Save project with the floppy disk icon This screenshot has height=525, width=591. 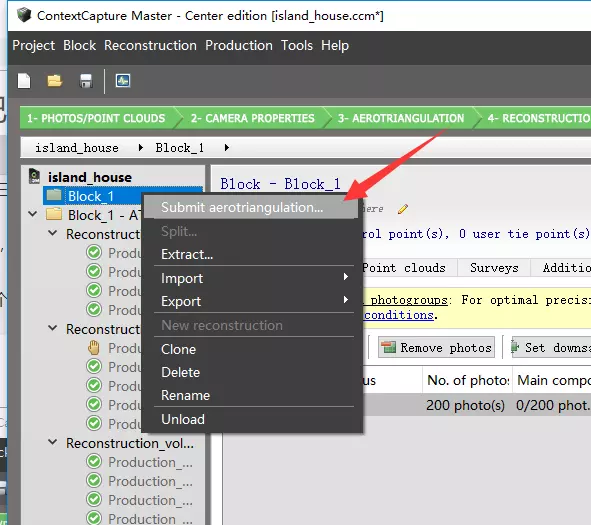(86, 81)
